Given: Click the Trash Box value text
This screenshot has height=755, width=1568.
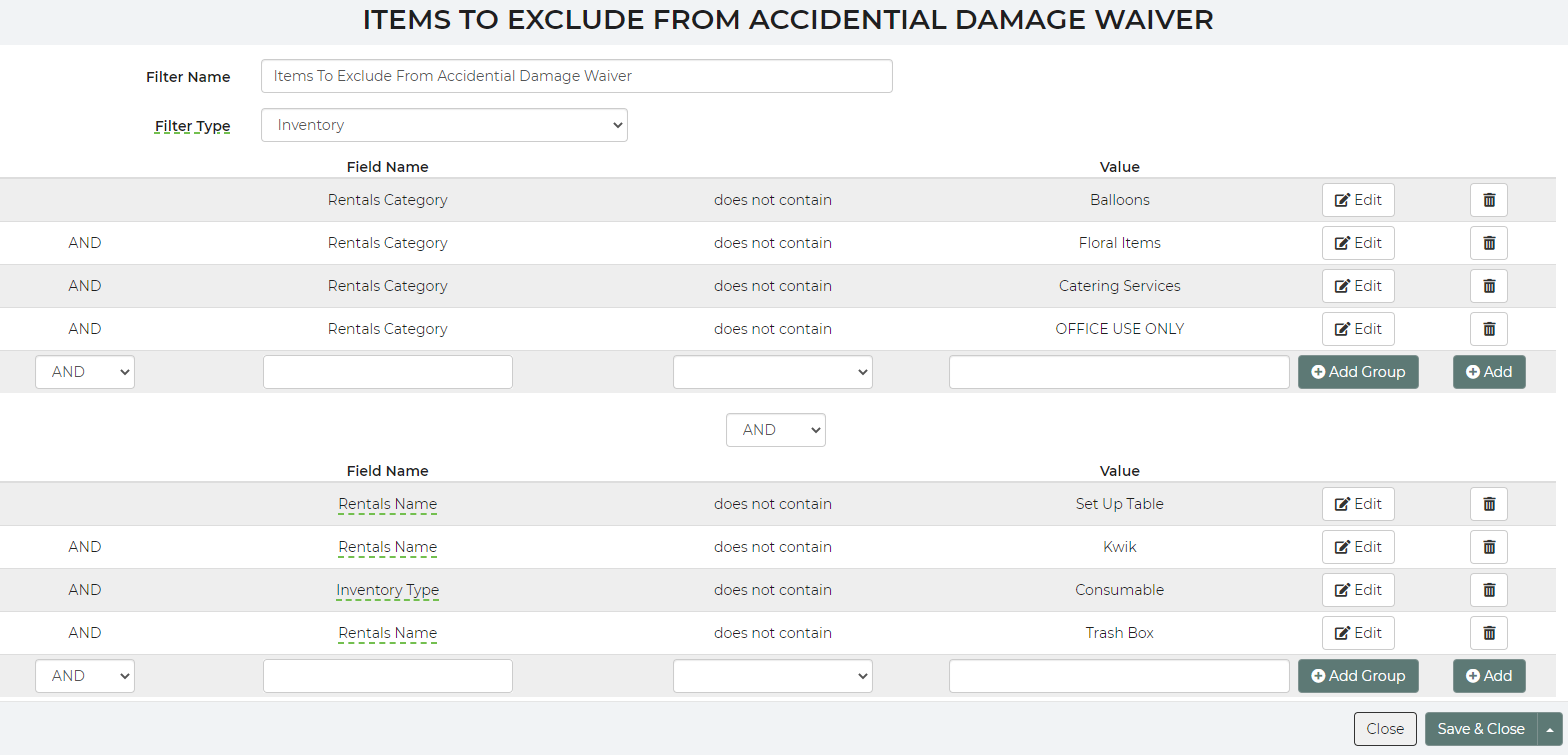Looking at the screenshot, I should coord(1120,633).
